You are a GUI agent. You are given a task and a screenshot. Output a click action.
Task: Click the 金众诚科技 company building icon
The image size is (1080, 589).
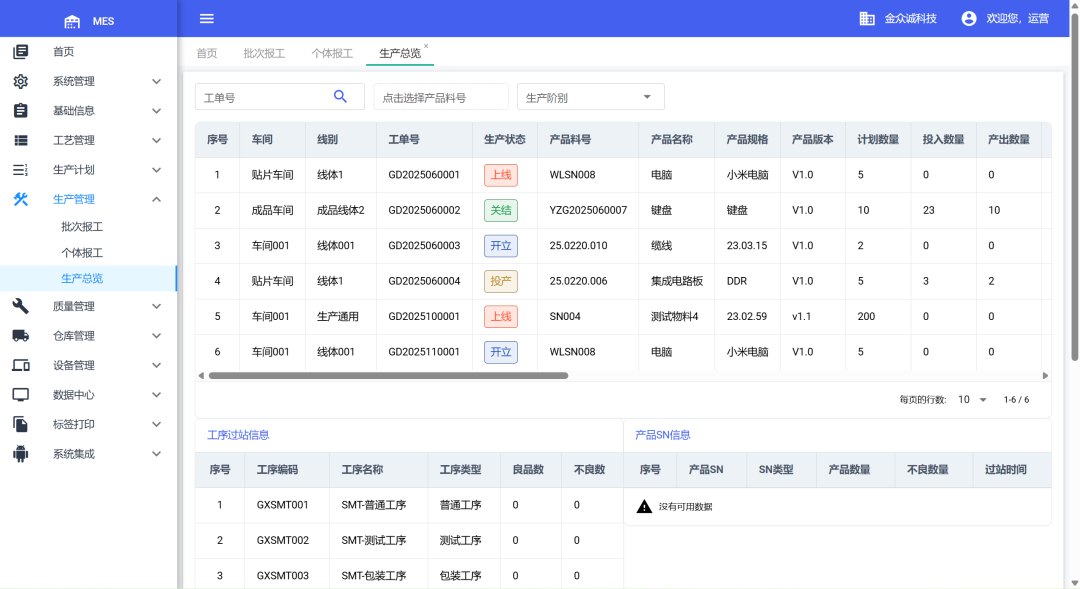pyautogui.click(x=867, y=18)
